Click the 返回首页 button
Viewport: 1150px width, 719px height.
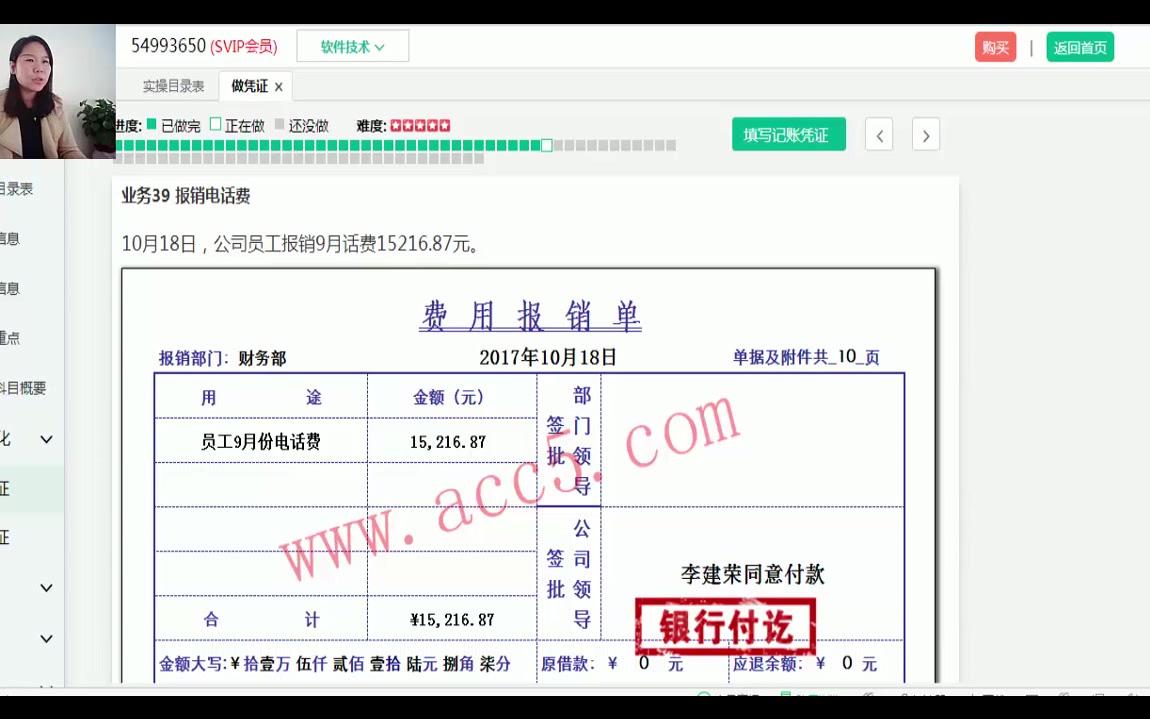click(x=1080, y=46)
